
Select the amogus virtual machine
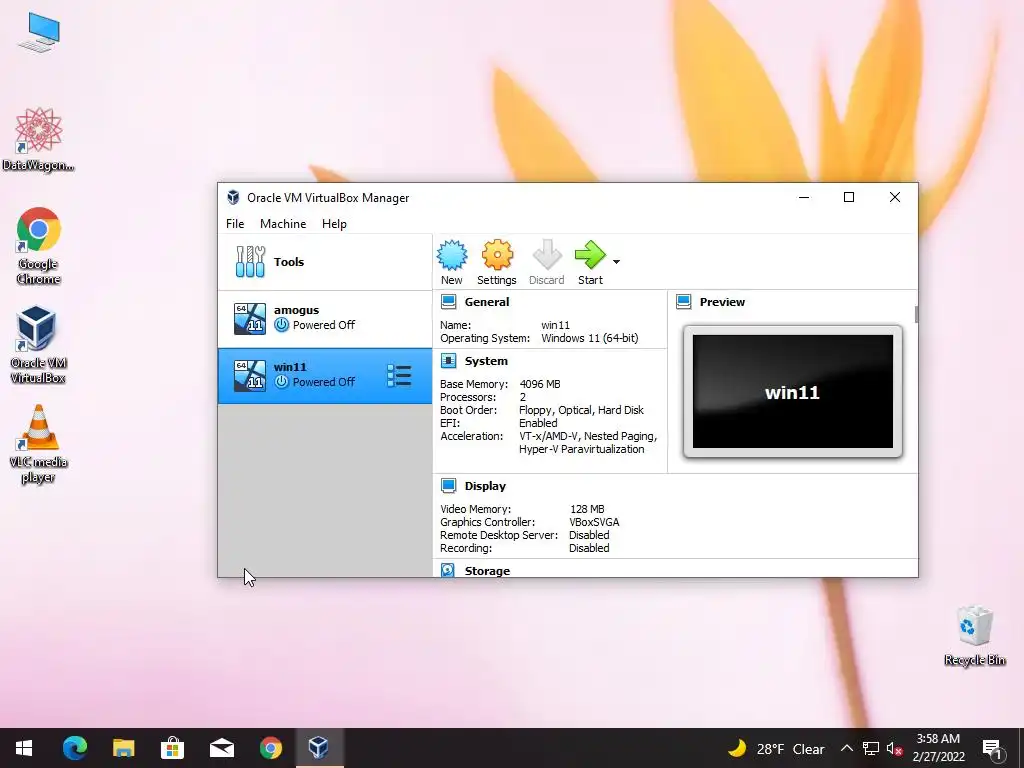coord(325,319)
